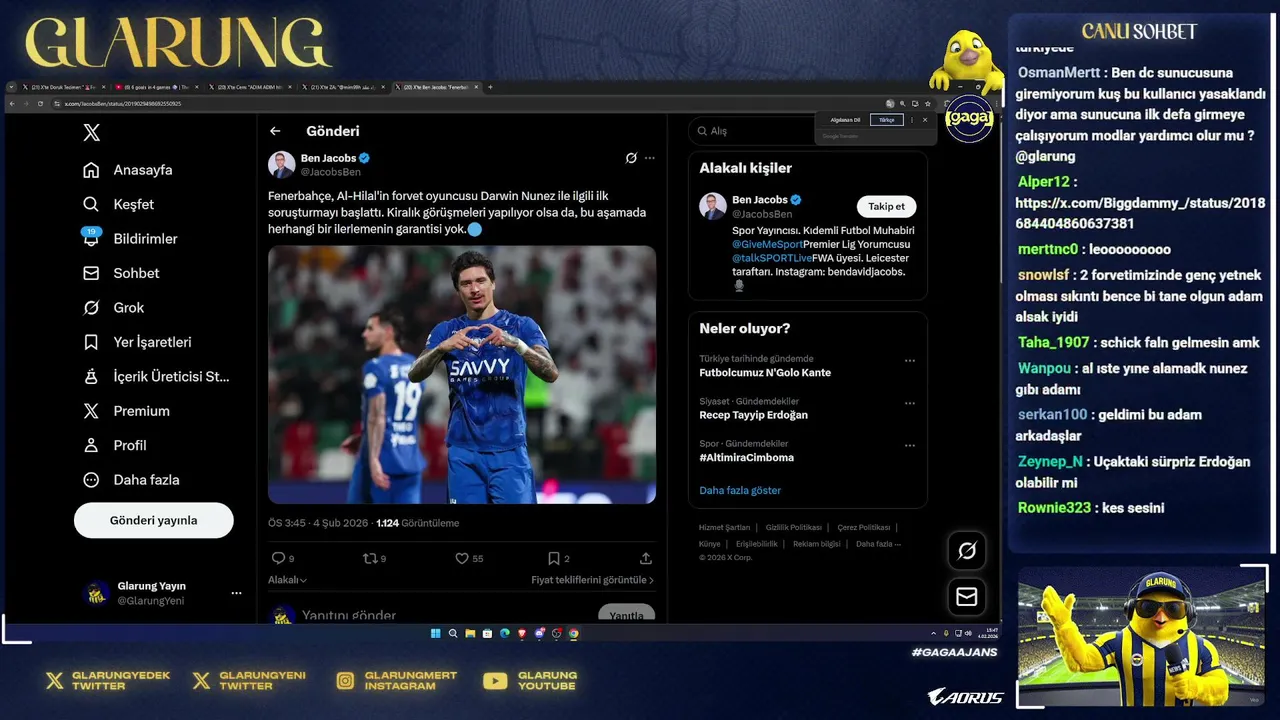Follow Ben Jacobs with Takip et
The width and height of the screenshot is (1280, 720).
886,206
